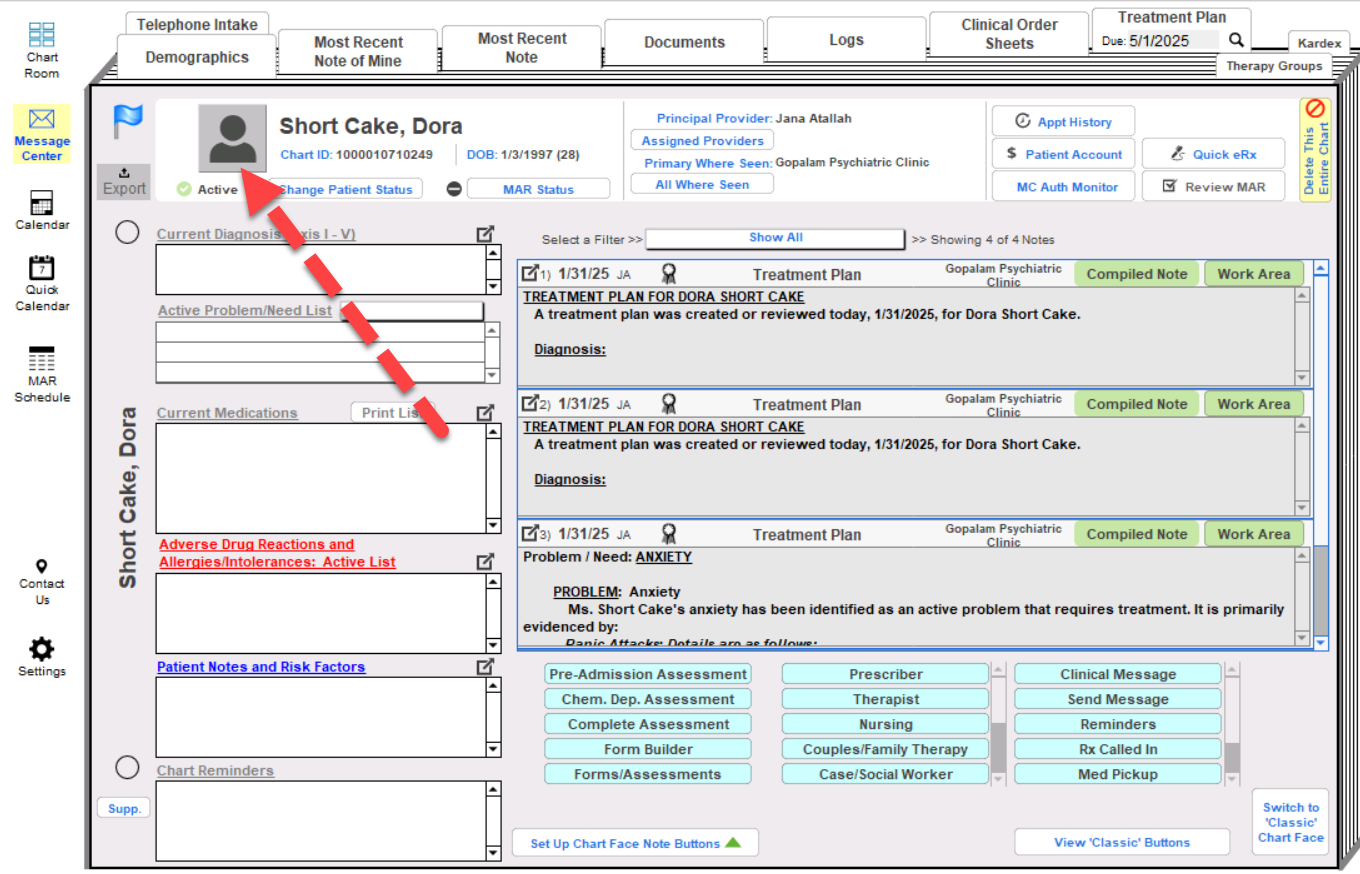This screenshot has width=1360, height=874.
Task: Click the patient photo placeholder
Action: point(232,138)
